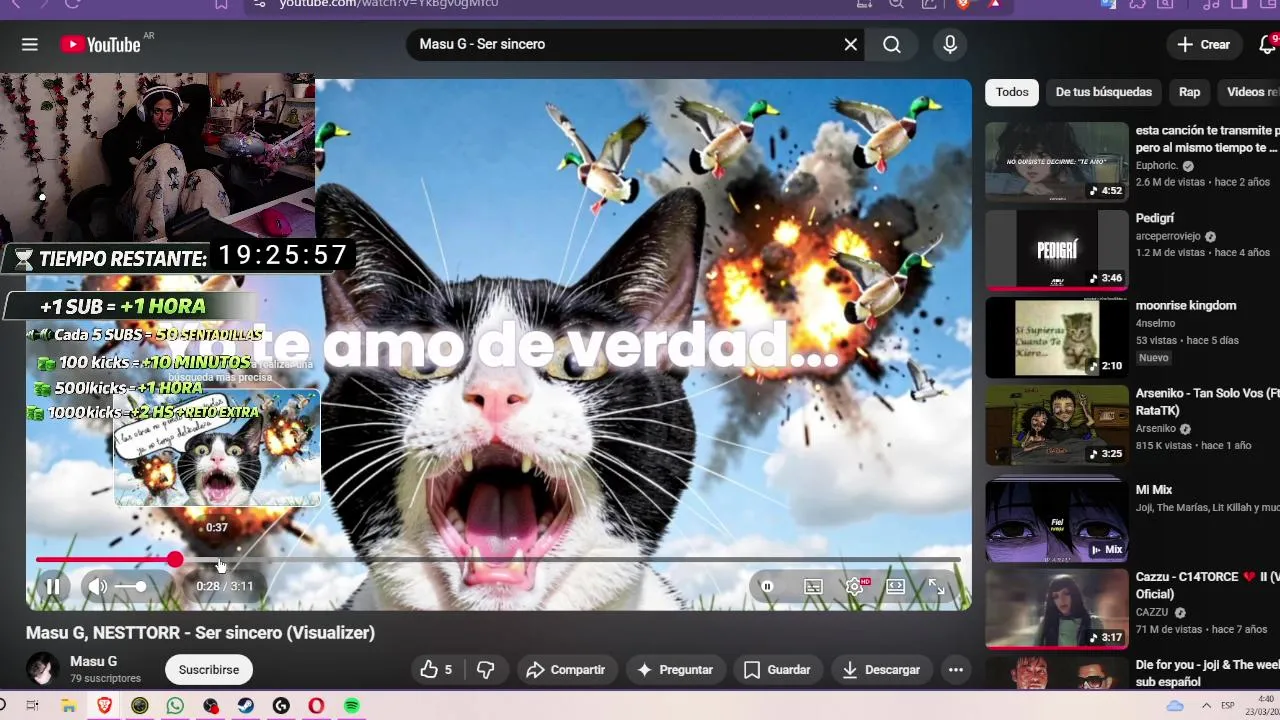Seek on the red video progress bar
The width and height of the screenshot is (1280, 720).
498,560
